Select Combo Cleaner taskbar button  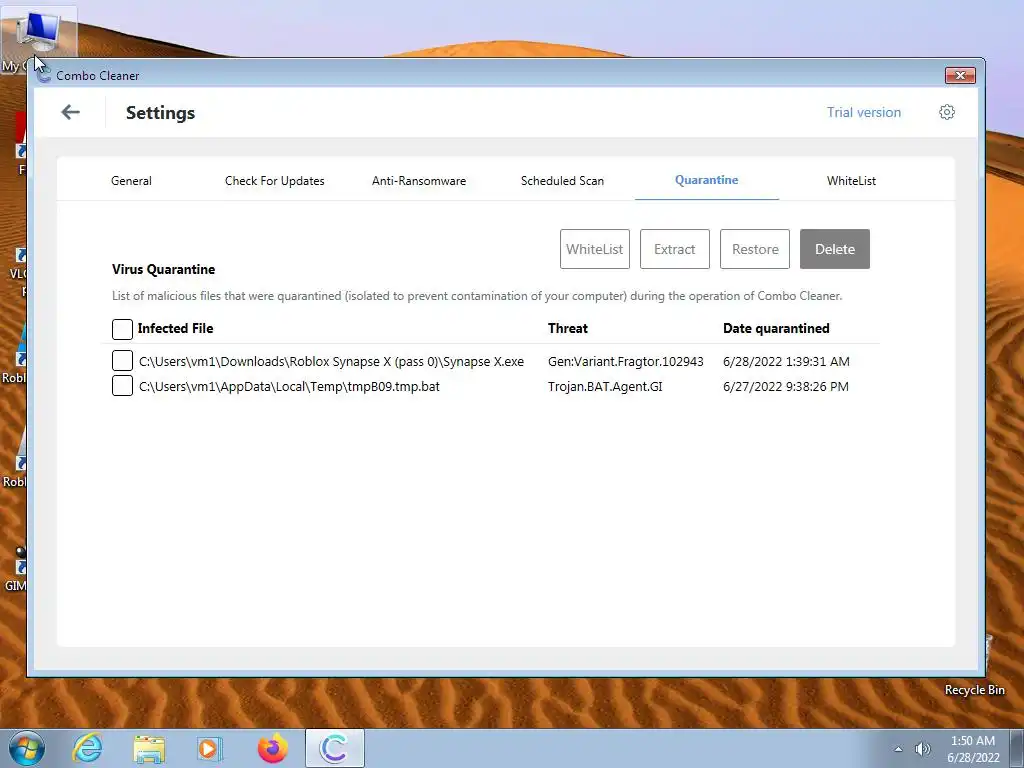point(334,748)
